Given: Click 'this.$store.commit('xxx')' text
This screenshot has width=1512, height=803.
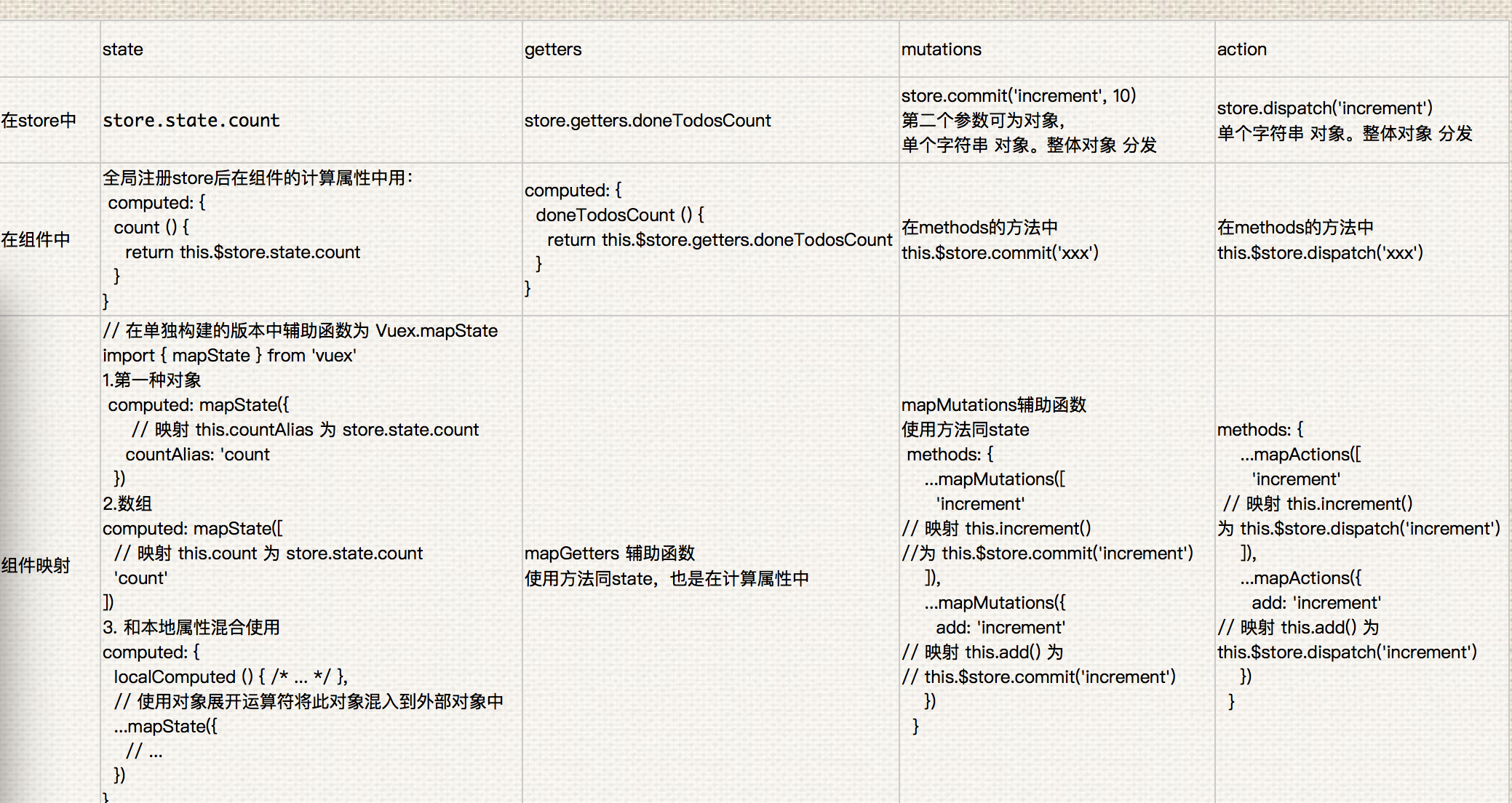Looking at the screenshot, I should (x=1000, y=253).
